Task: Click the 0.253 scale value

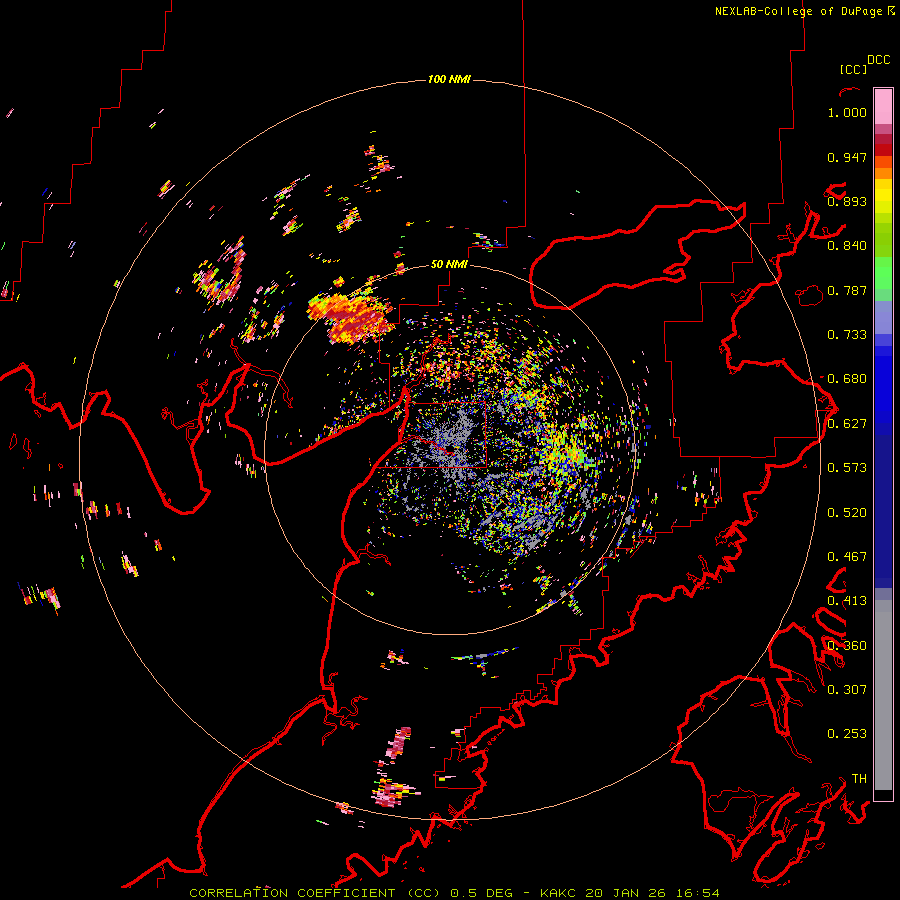Action: [x=847, y=734]
